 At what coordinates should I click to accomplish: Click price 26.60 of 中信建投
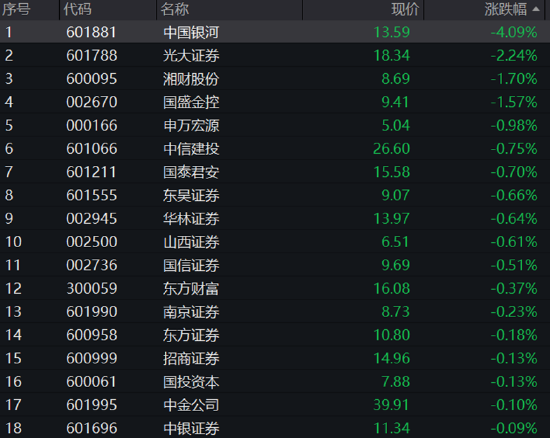click(x=391, y=149)
